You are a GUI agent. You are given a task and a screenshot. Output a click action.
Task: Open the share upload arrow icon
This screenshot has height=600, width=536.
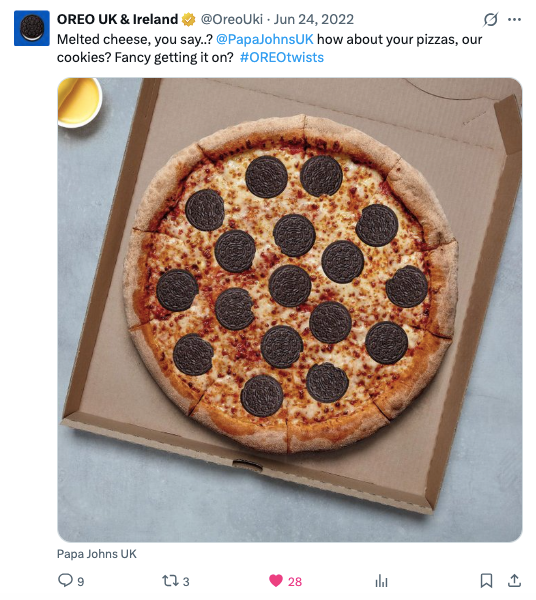(515, 580)
